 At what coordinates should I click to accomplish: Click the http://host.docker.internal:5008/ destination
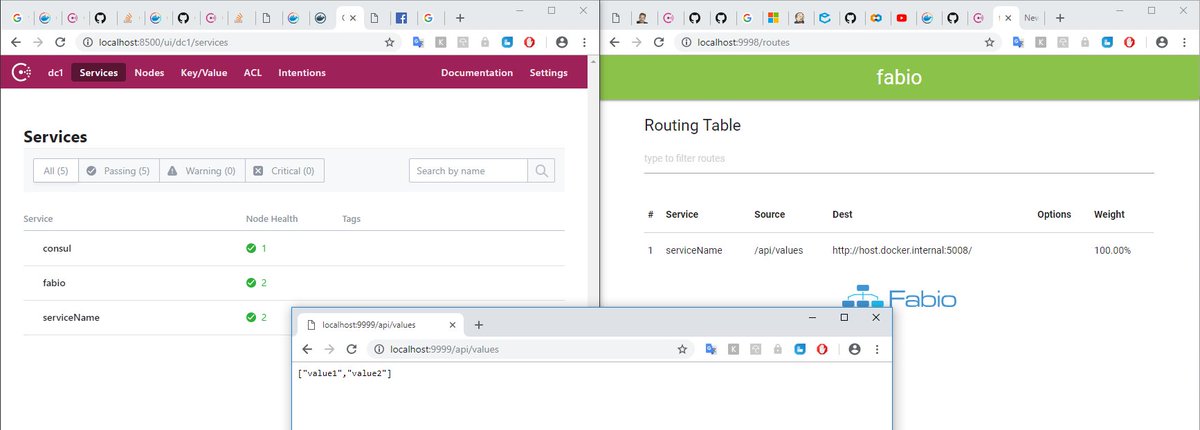click(x=902, y=250)
